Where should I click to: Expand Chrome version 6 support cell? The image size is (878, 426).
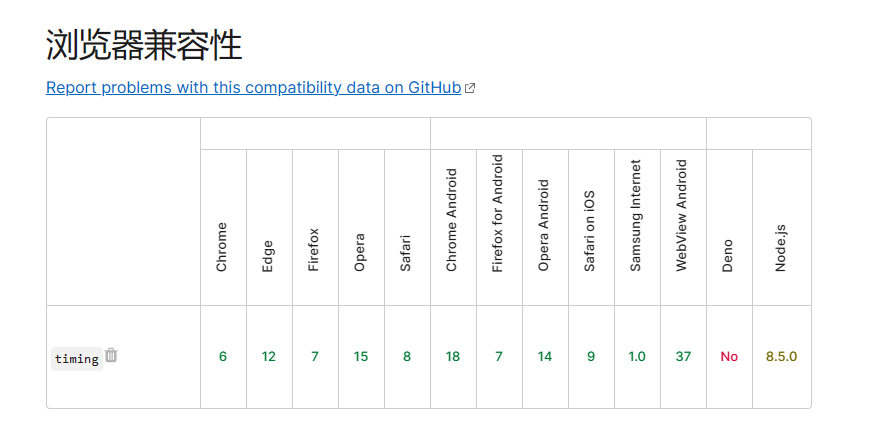[223, 357]
